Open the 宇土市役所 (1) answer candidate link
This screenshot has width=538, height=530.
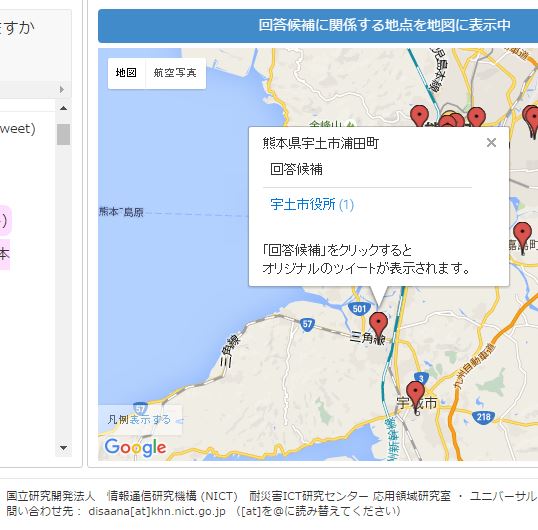(x=312, y=204)
